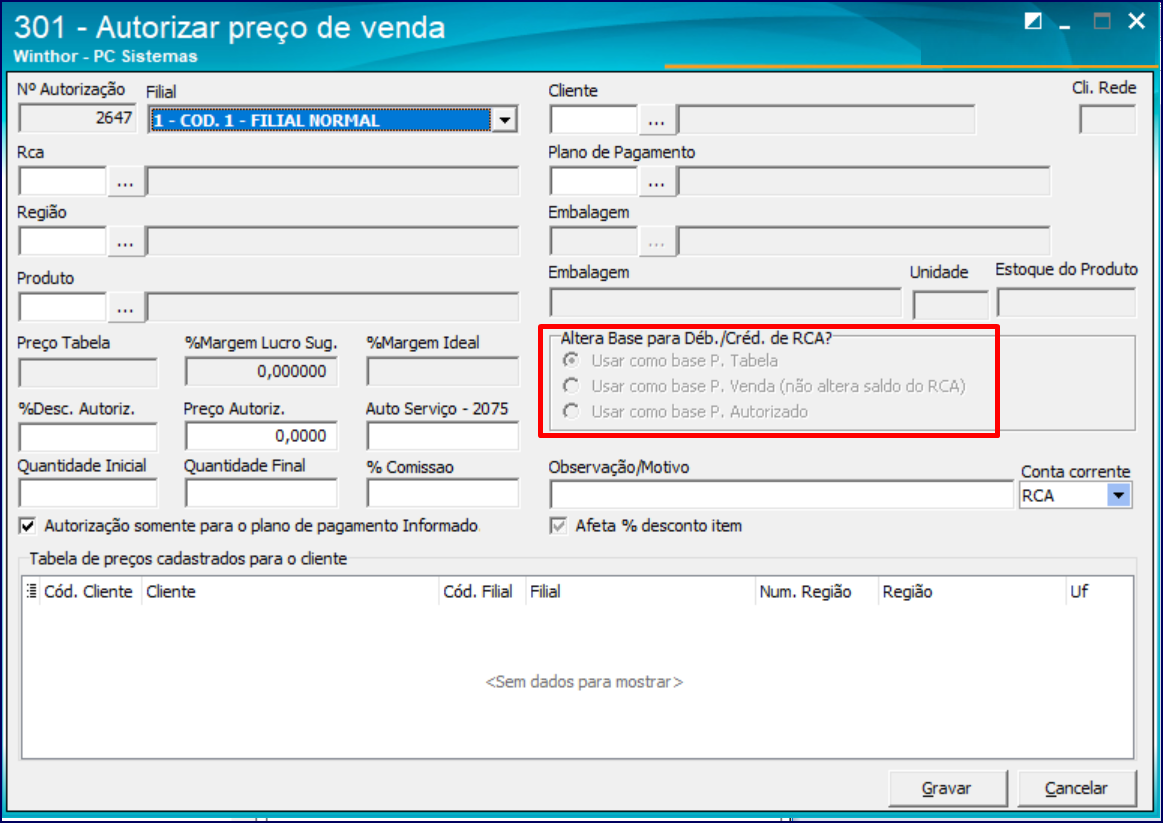The image size is (1163, 823).
Task: Click the Produto code input field
Action: 62,307
